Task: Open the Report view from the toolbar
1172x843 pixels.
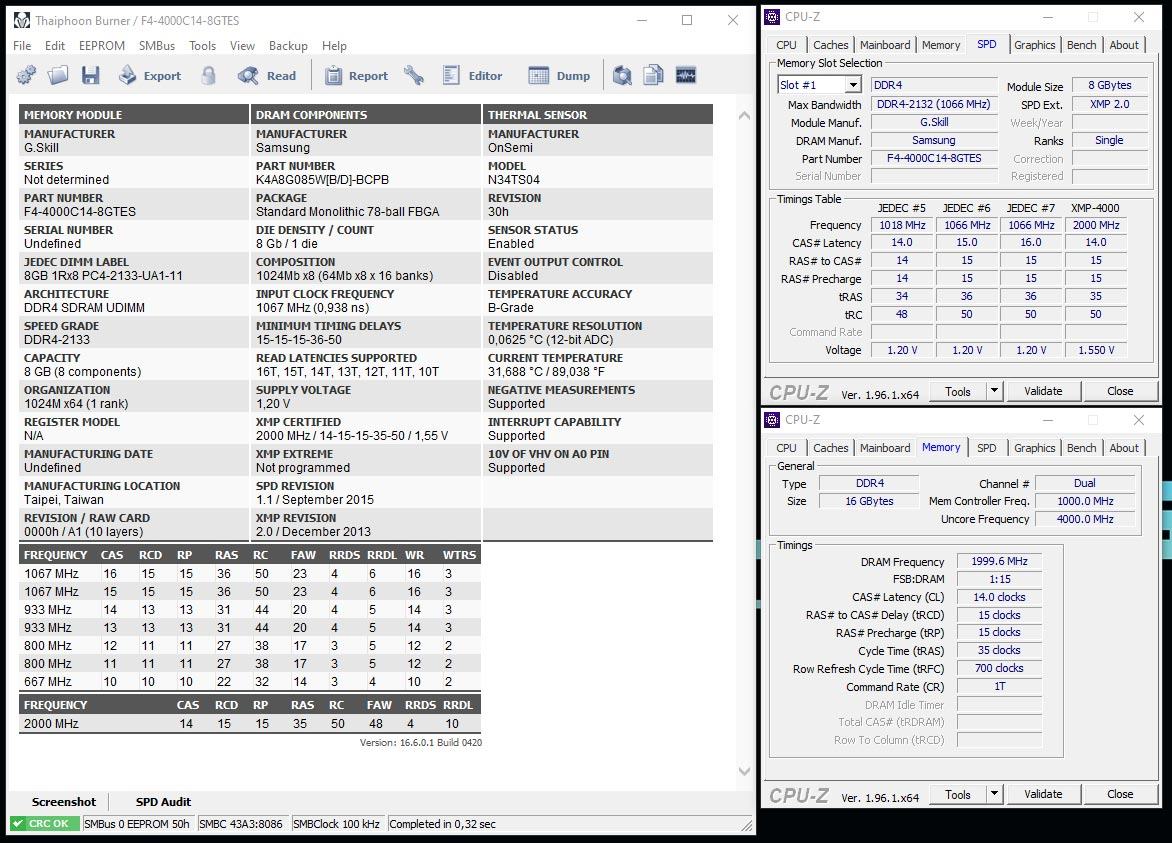Action: (357, 75)
